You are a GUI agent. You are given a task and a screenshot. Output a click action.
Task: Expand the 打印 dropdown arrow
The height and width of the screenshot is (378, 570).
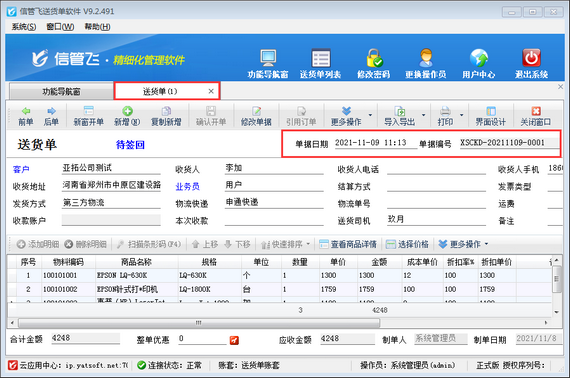coord(461,115)
